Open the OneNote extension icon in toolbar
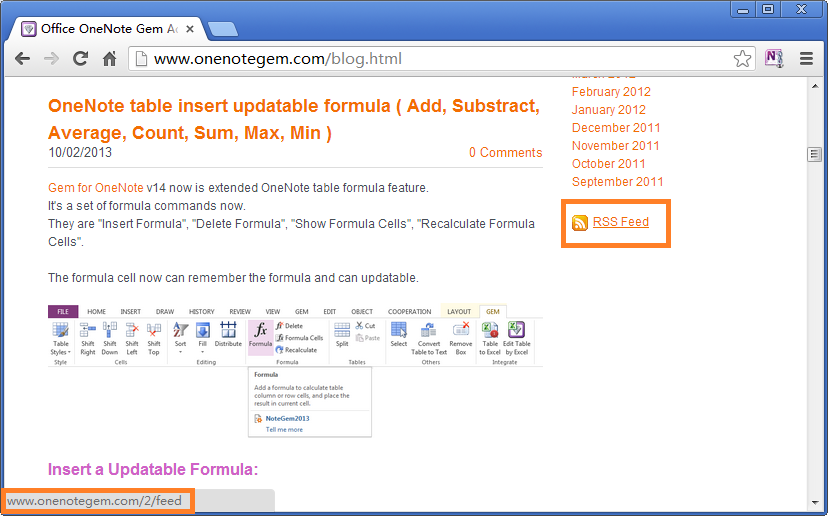 [x=774, y=58]
